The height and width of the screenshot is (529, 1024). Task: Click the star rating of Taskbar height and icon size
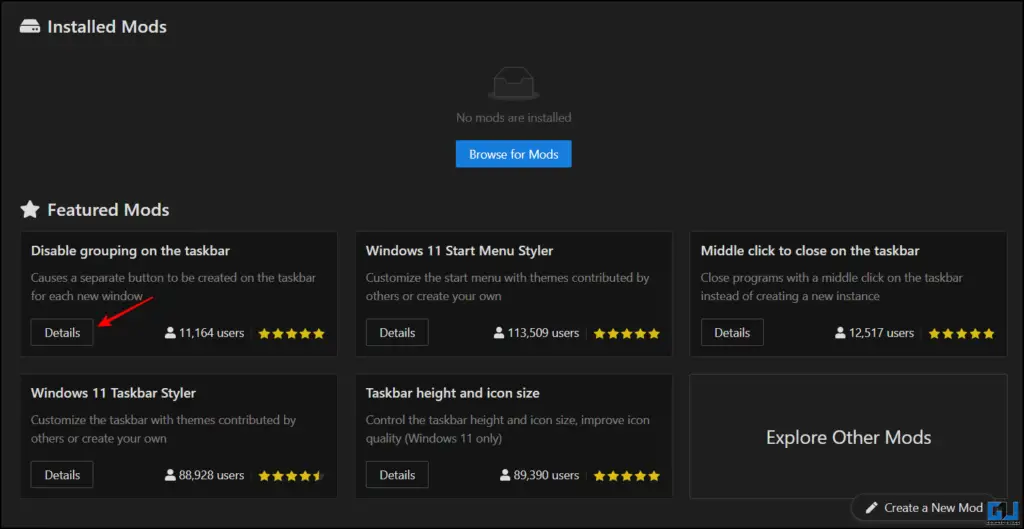626,476
